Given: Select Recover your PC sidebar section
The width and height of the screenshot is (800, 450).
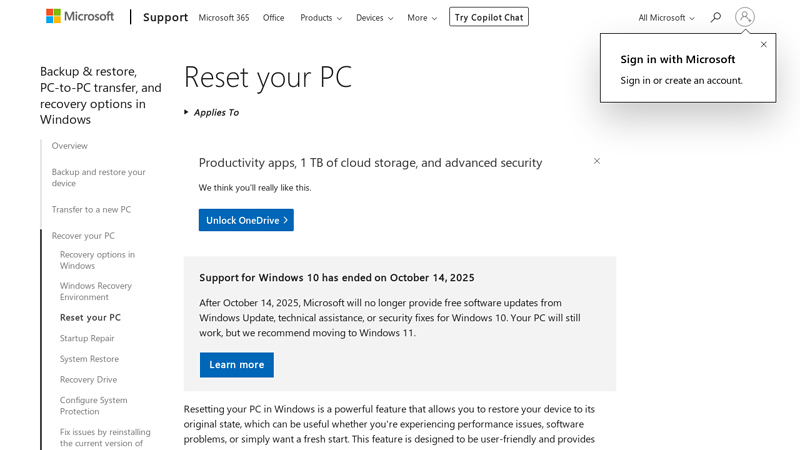Looking at the screenshot, I should (83, 236).
